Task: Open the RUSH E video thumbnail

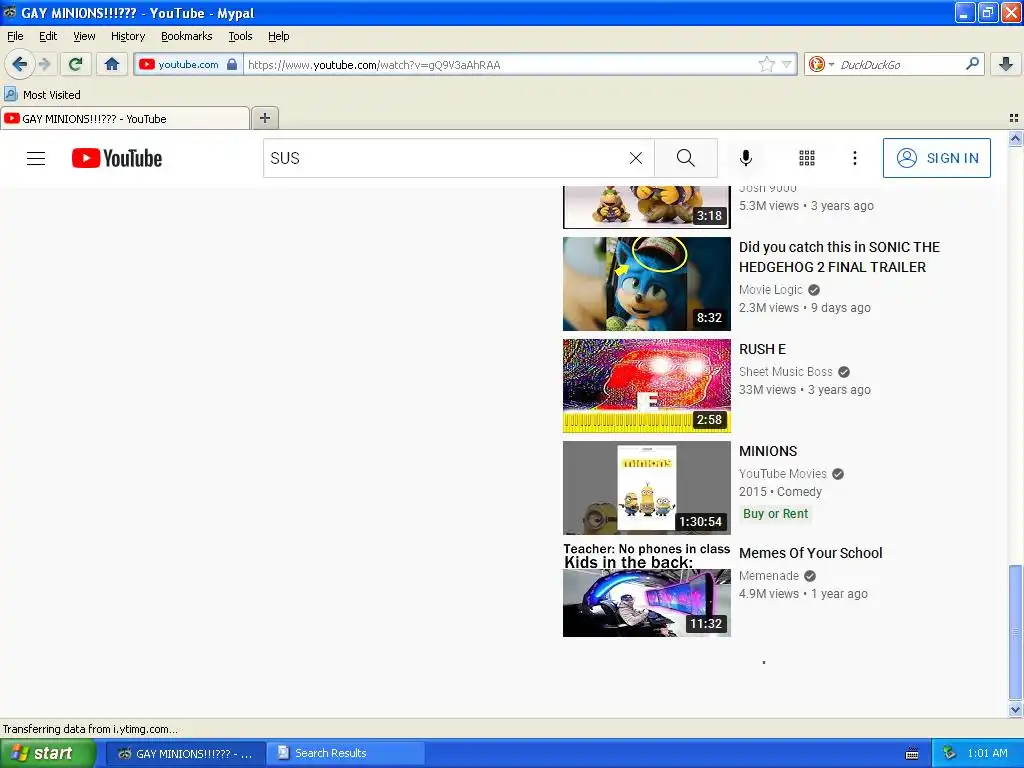Action: (647, 385)
